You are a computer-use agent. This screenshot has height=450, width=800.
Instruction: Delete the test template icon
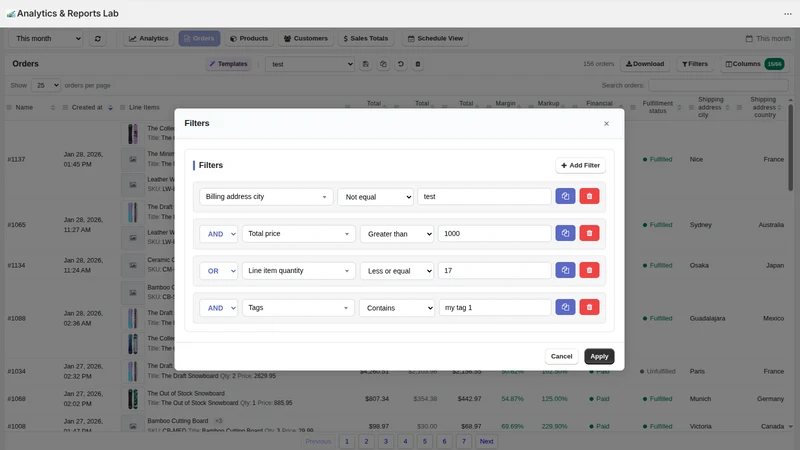[418, 64]
